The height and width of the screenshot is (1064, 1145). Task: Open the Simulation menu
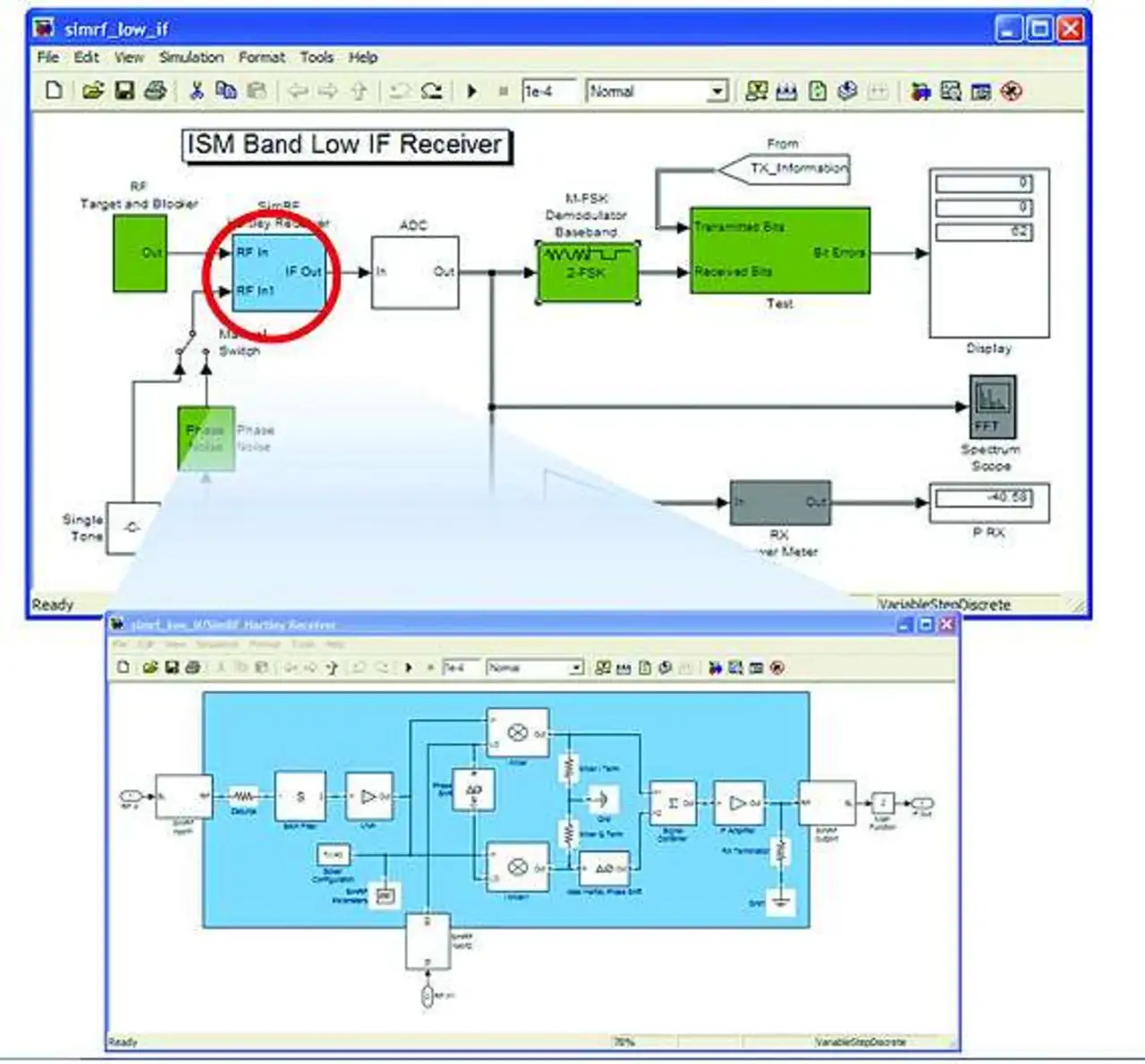191,57
